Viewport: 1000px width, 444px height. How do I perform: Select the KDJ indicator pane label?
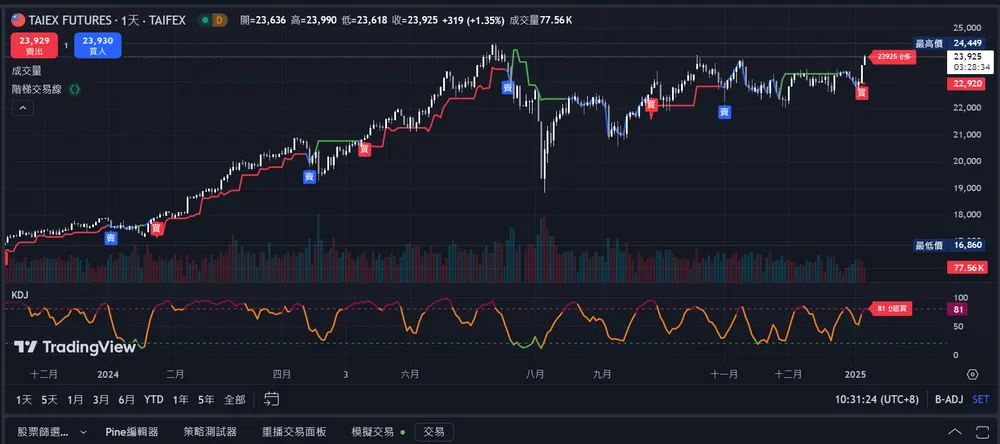pos(20,295)
